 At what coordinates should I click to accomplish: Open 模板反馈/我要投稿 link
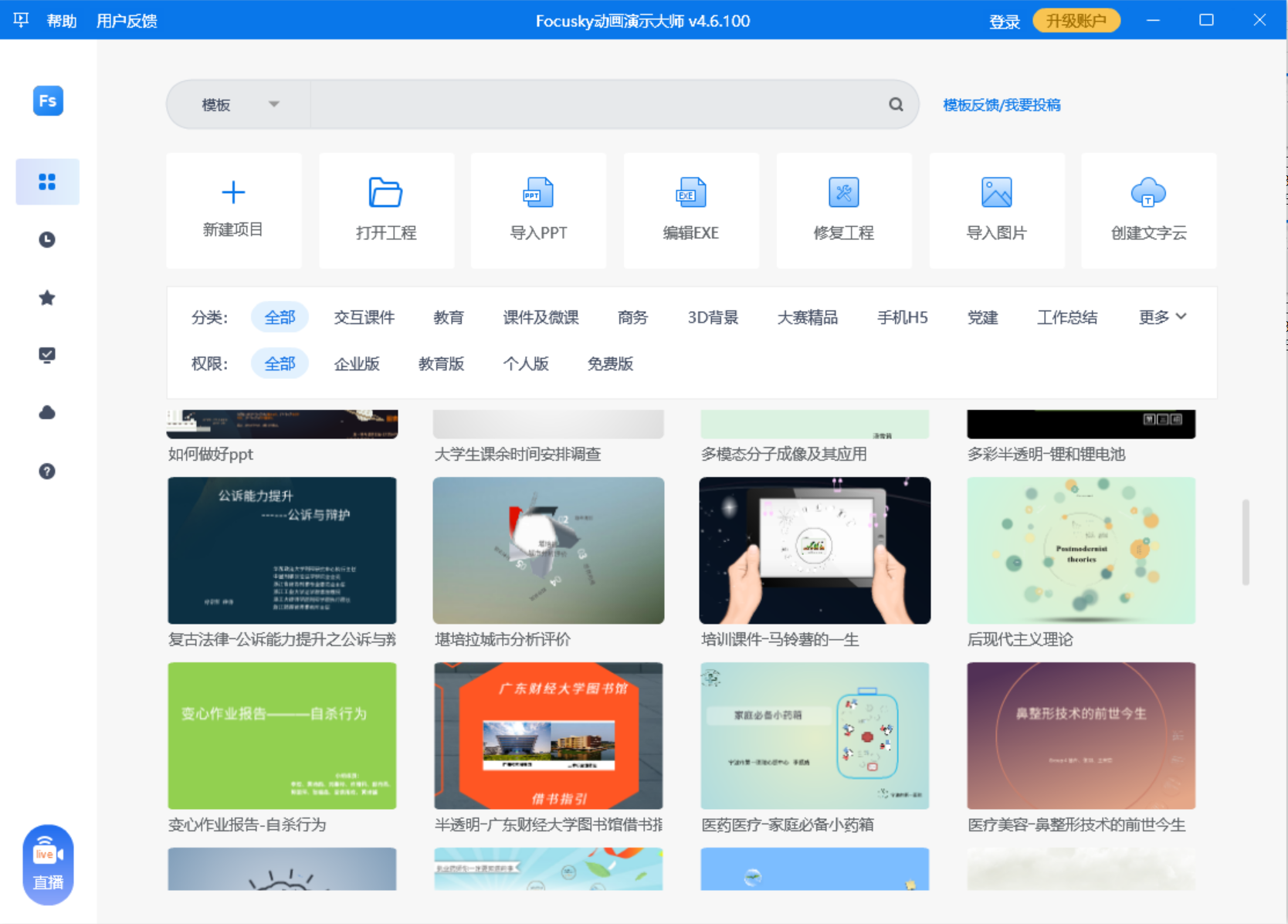pyautogui.click(x=1002, y=105)
